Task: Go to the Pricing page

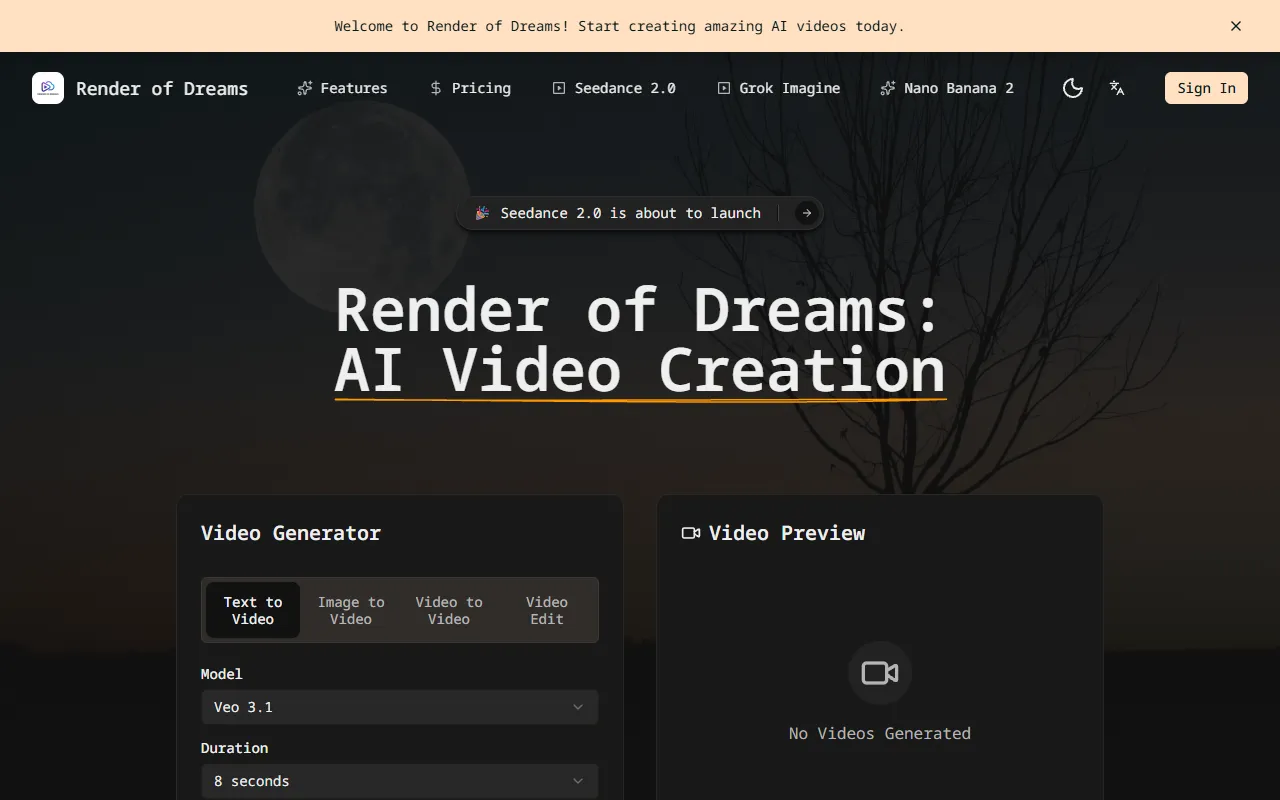Action: (x=470, y=88)
